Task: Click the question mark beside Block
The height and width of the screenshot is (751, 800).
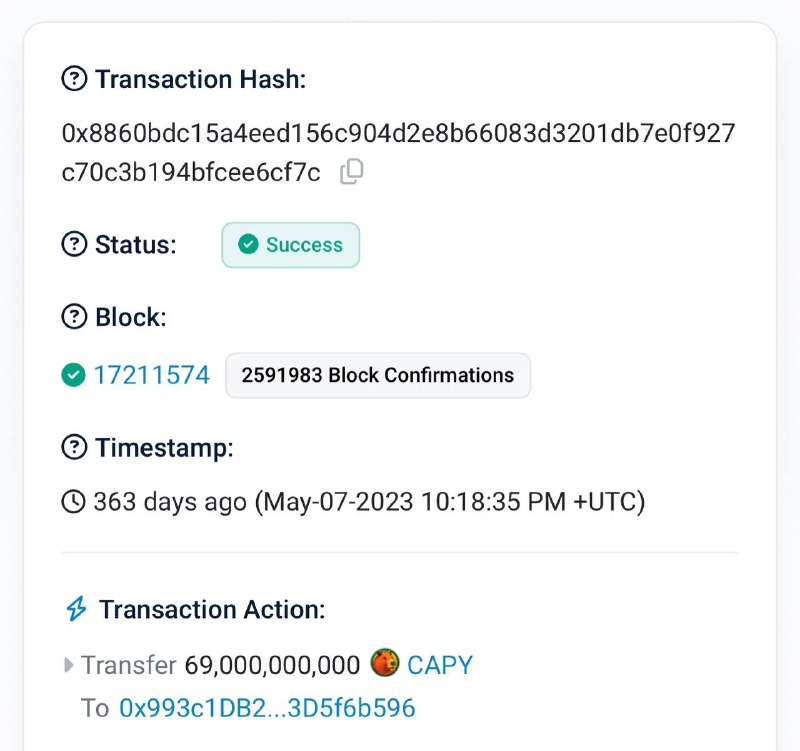Action: coord(74,317)
